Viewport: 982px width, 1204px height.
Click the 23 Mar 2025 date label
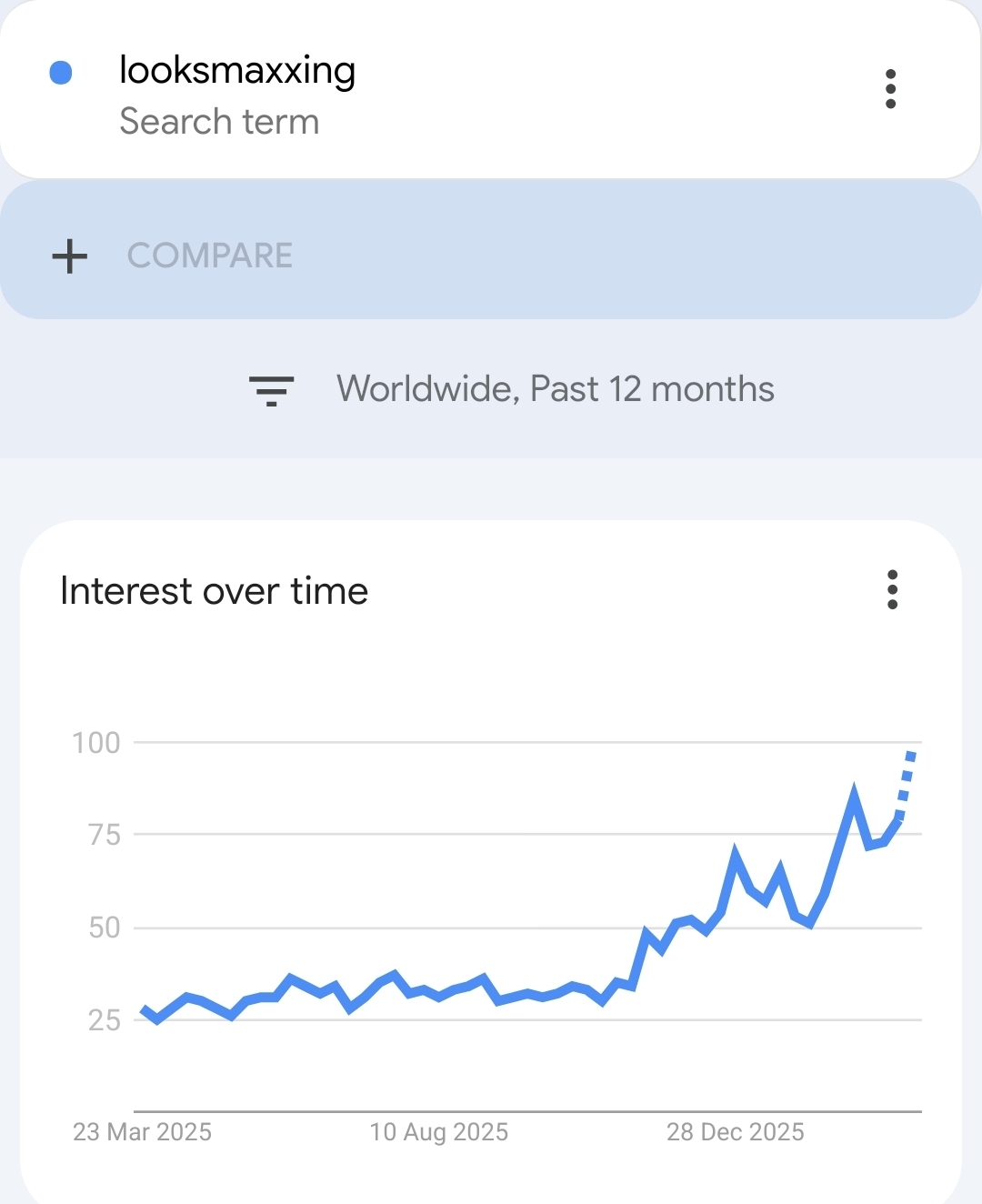coord(142,1132)
